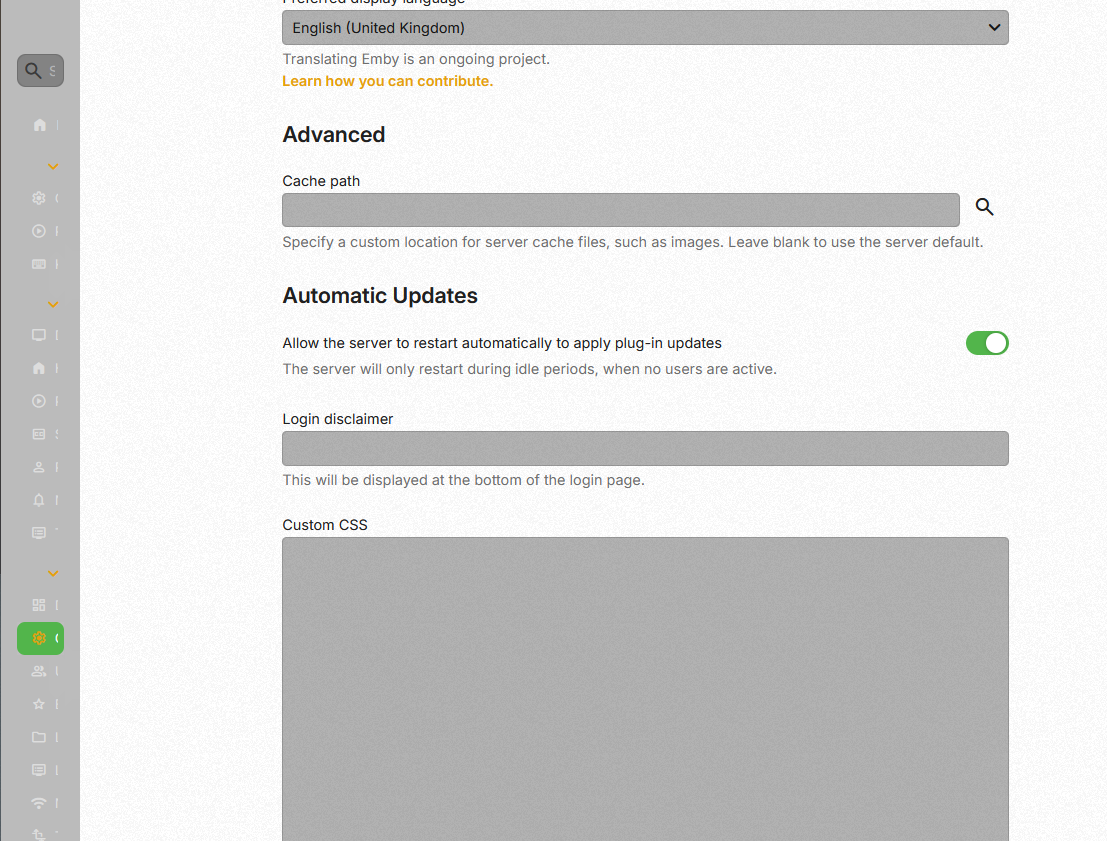Browse for cache path with the magnifier icon

[984, 207]
